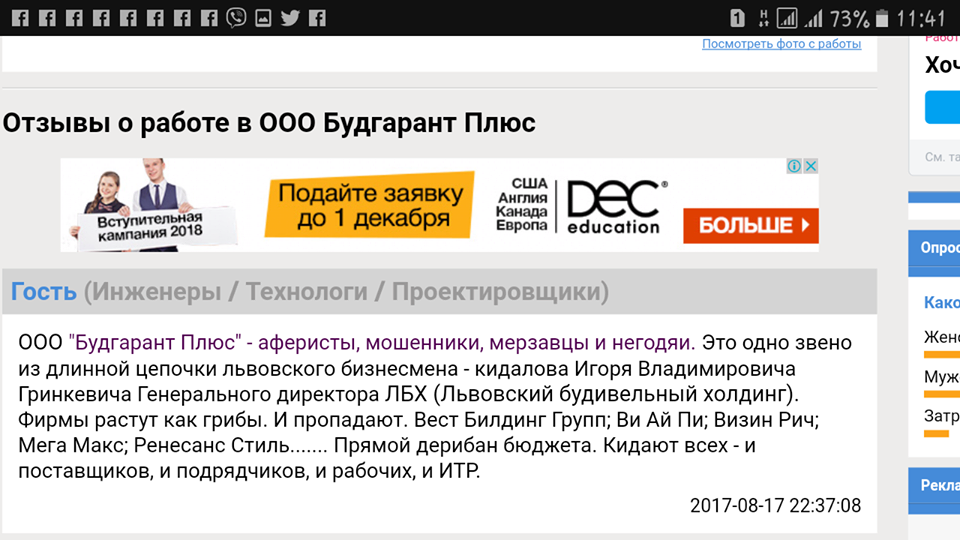This screenshot has height=540, width=960.
Task: Tap the mobile signal strength icon
Action: click(x=814, y=18)
